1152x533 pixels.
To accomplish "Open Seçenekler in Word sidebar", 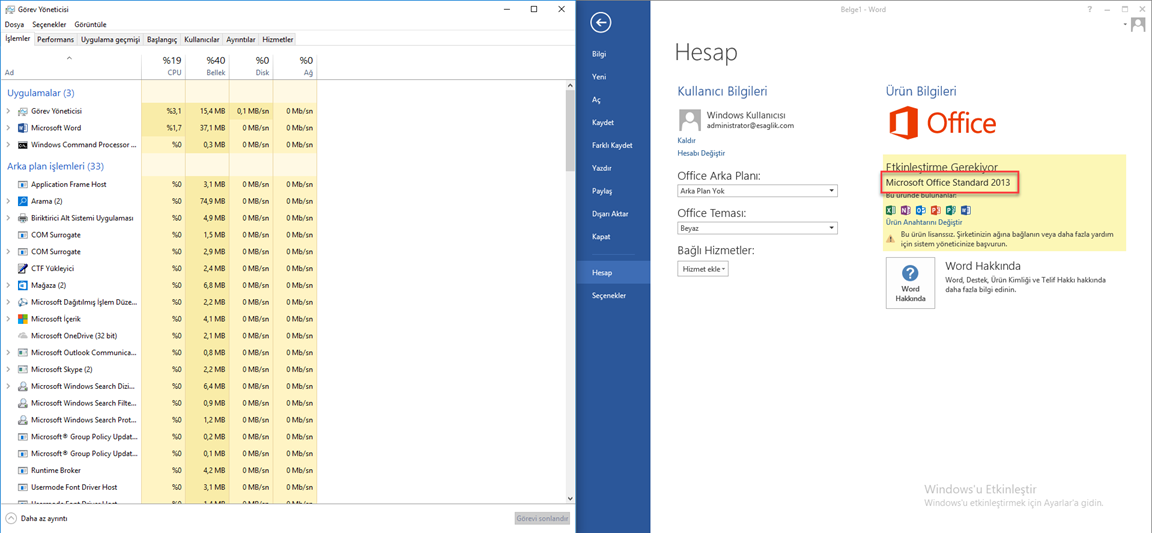I will [x=613, y=296].
